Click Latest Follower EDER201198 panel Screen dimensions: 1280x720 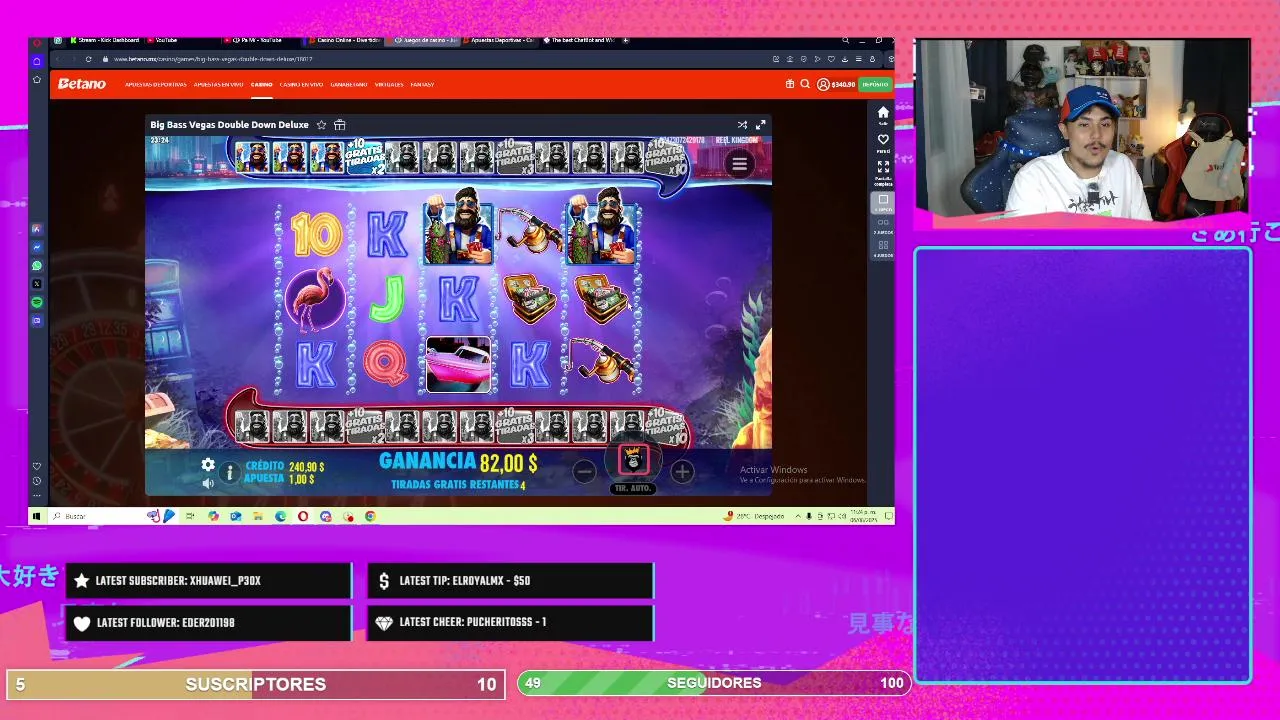point(209,622)
